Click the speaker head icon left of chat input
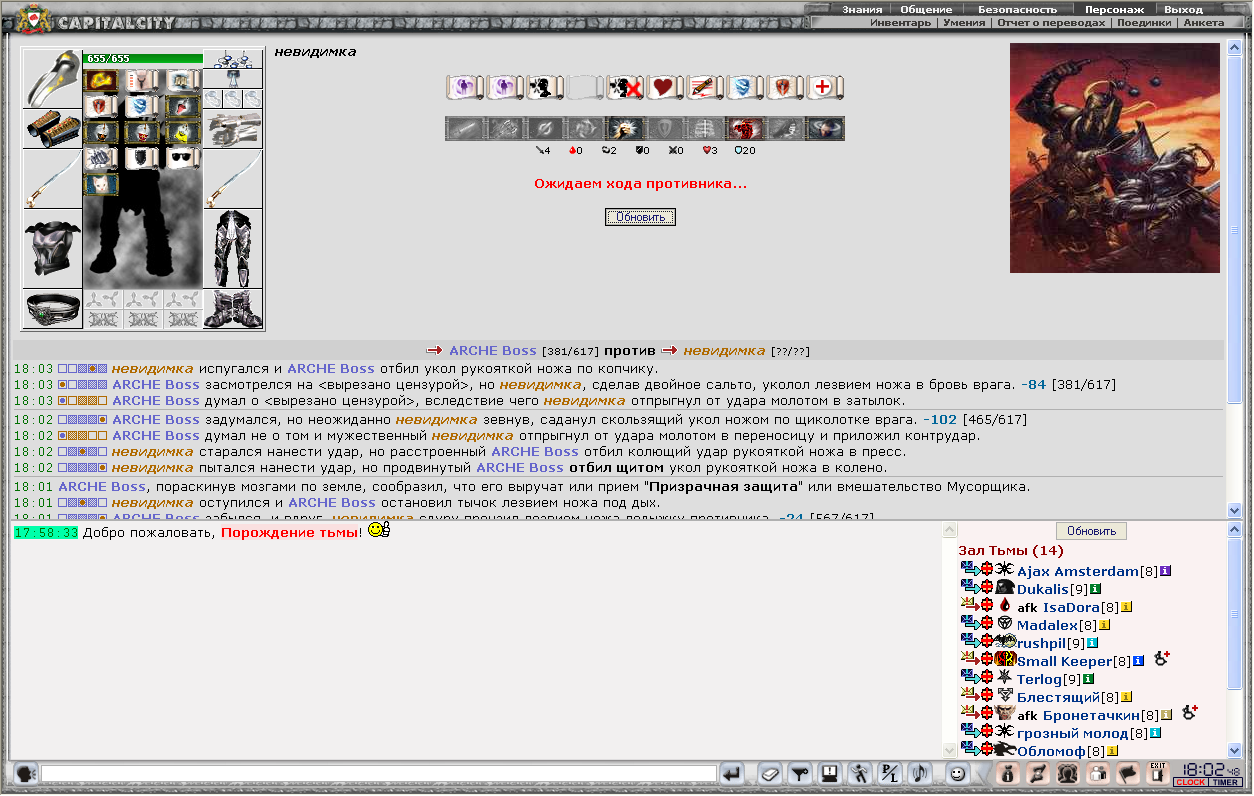The height and width of the screenshot is (796, 1254). point(25,773)
